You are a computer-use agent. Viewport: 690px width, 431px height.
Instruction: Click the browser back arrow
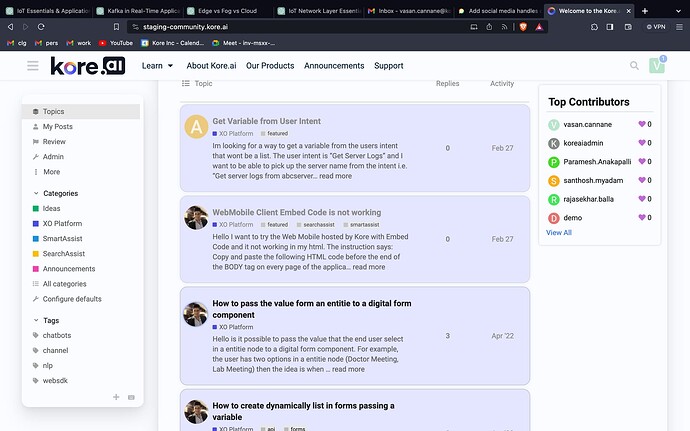[x=10, y=27]
